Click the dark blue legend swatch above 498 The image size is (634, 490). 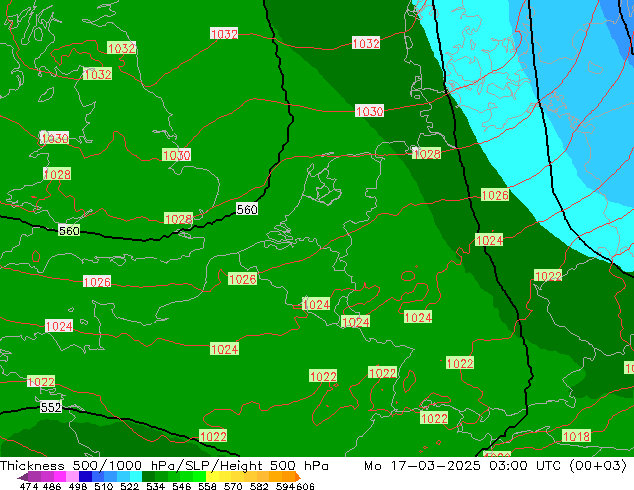(x=85, y=476)
